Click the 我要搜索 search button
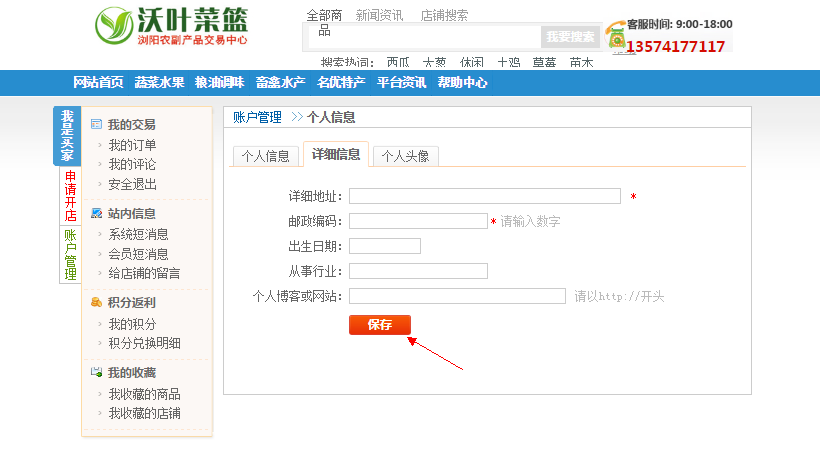This screenshot has height=464, width=820. [x=570, y=37]
